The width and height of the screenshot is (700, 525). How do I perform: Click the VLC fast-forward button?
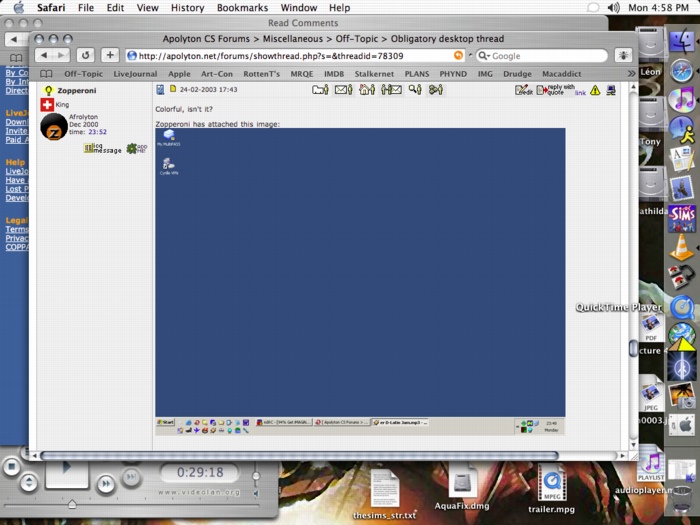[105, 484]
